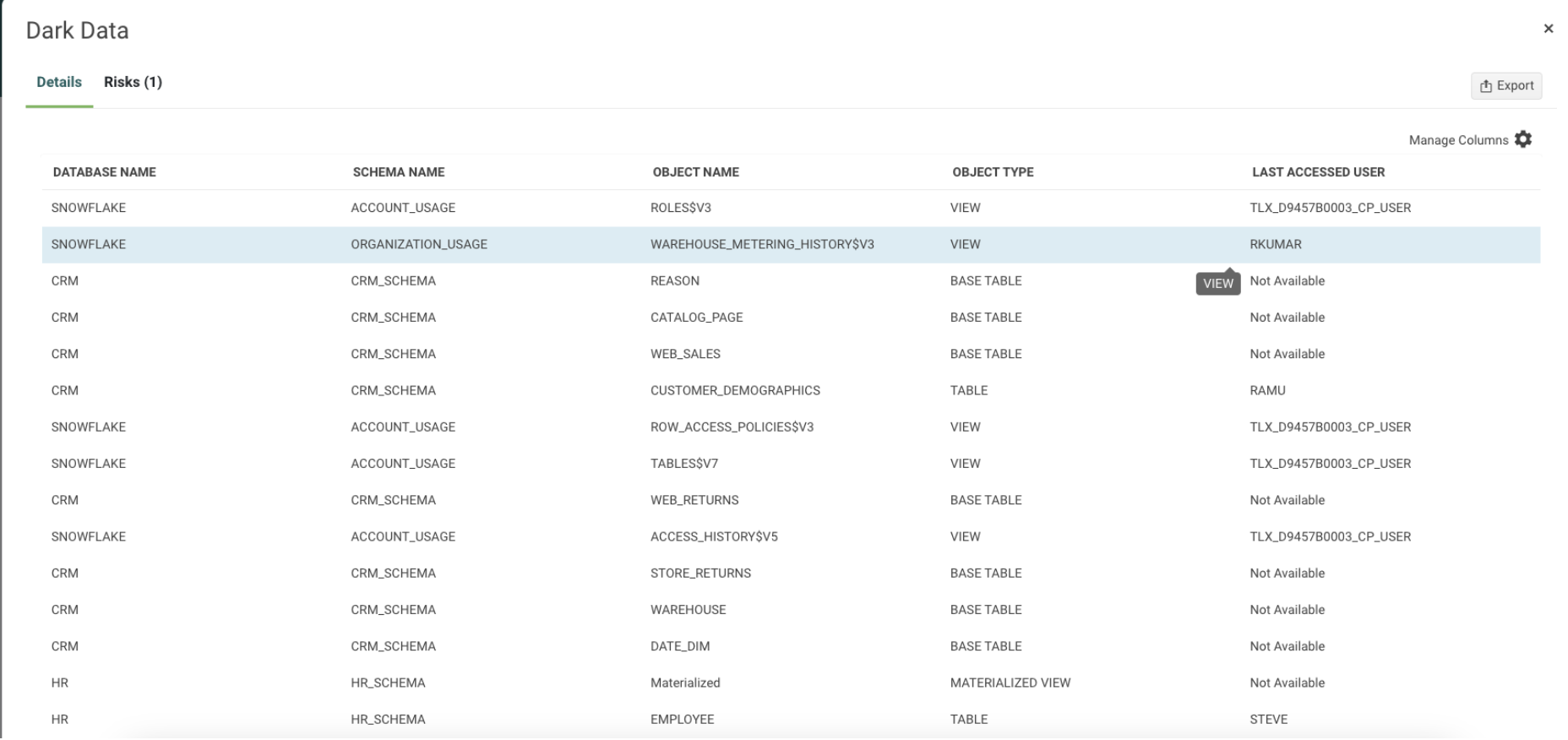
Task: Select the STORE_RETURNS object name
Action: point(700,573)
